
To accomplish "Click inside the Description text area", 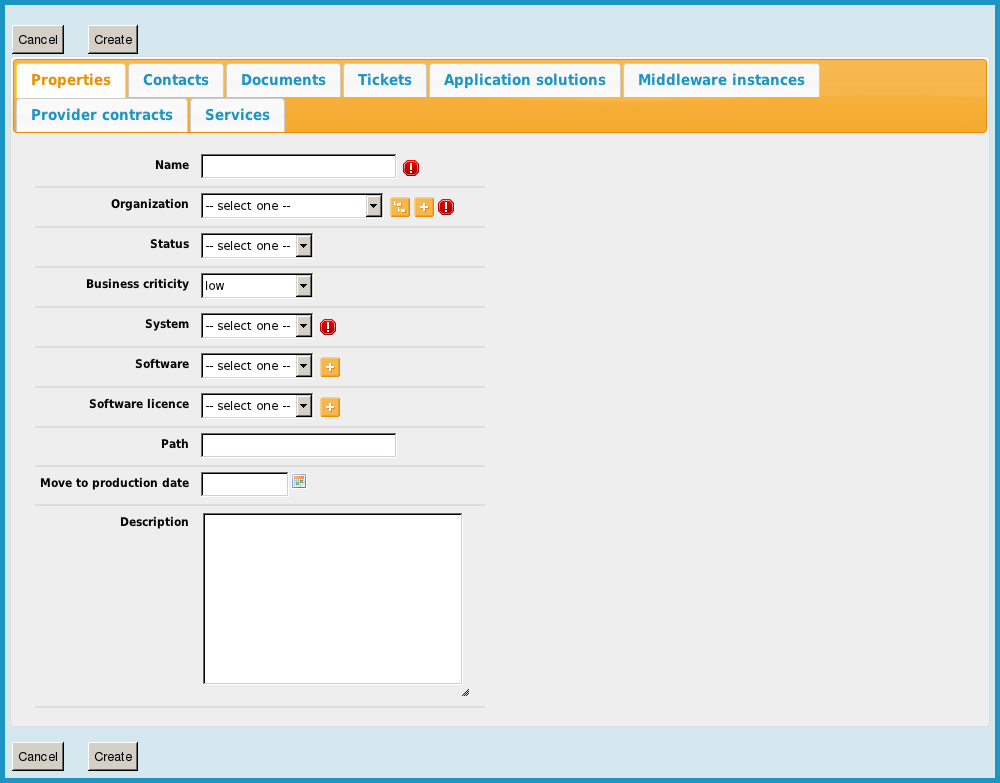I will click(332, 598).
